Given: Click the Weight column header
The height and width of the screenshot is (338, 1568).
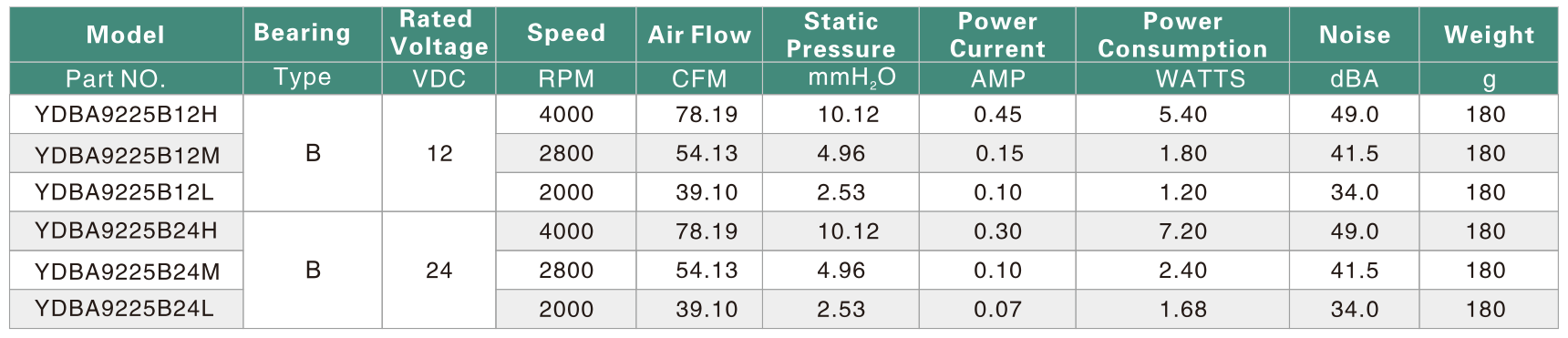Looking at the screenshot, I should click(x=1489, y=35).
